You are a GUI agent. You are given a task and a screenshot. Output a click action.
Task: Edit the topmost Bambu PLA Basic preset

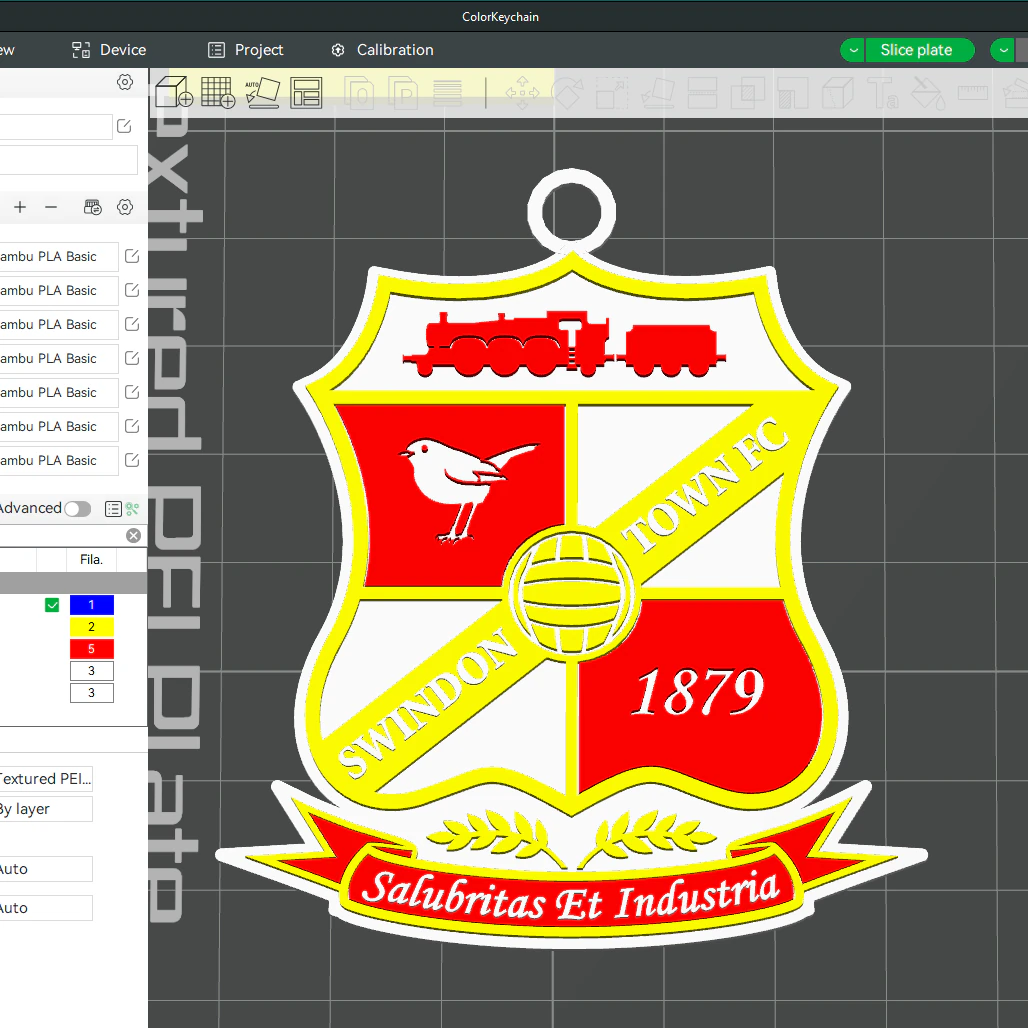click(132, 256)
